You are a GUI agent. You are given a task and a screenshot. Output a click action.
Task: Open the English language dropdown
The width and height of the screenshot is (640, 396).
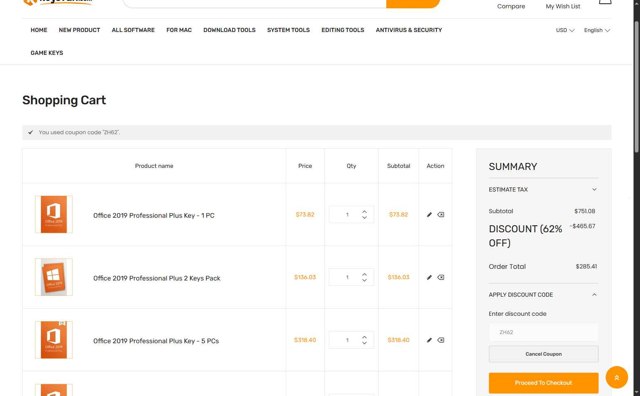597,30
